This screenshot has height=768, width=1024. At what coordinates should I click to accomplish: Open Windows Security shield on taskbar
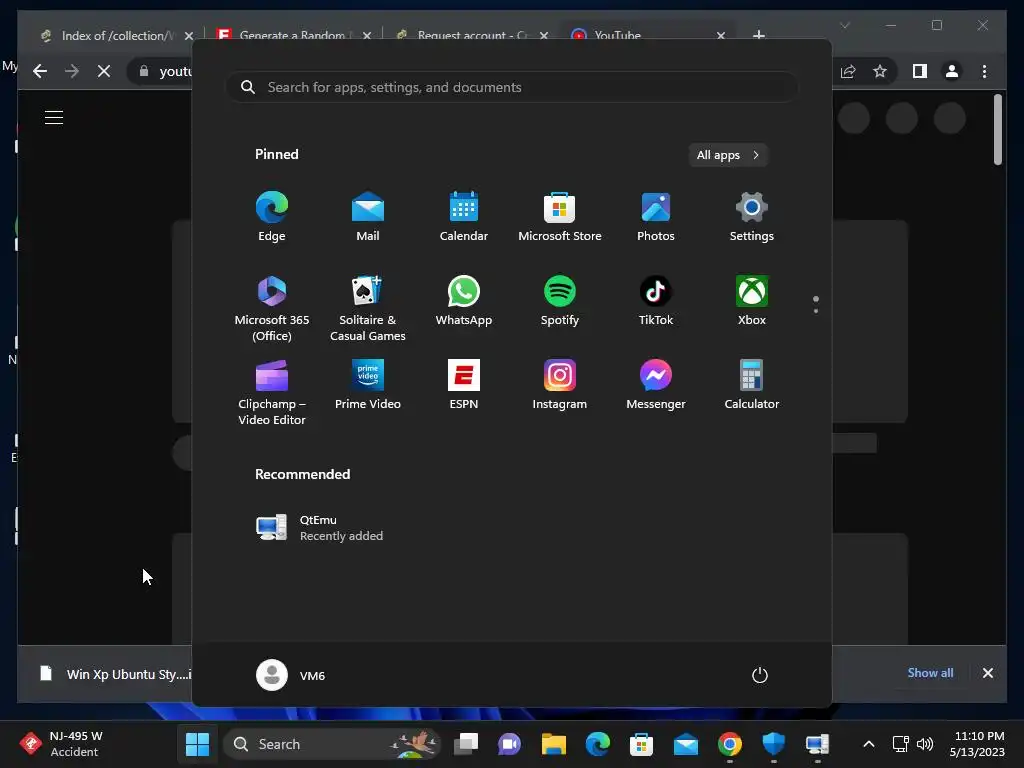tap(773, 744)
